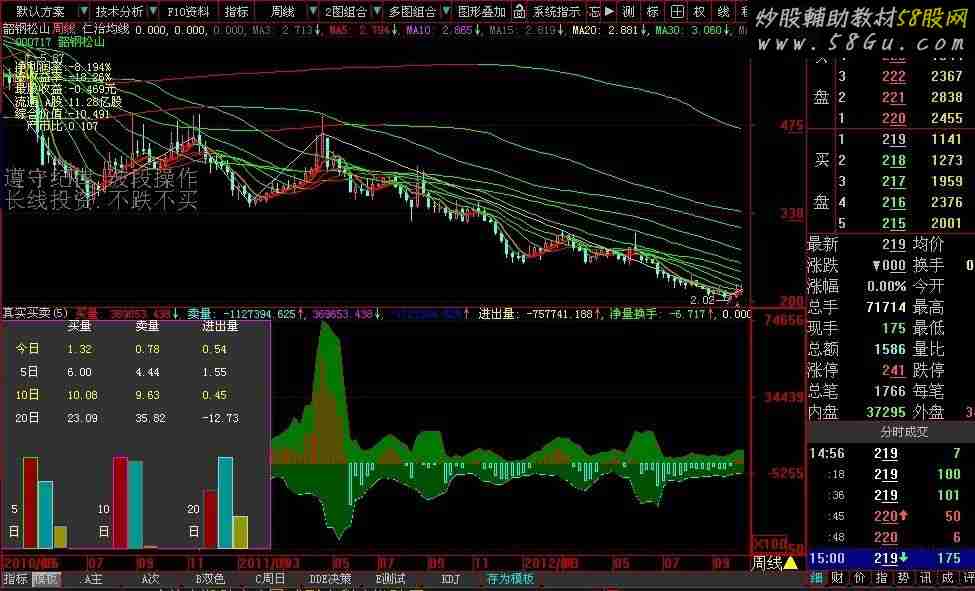Click the yellow triangle next to 周线
Viewport: 975px width, 591px height.
(790, 564)
